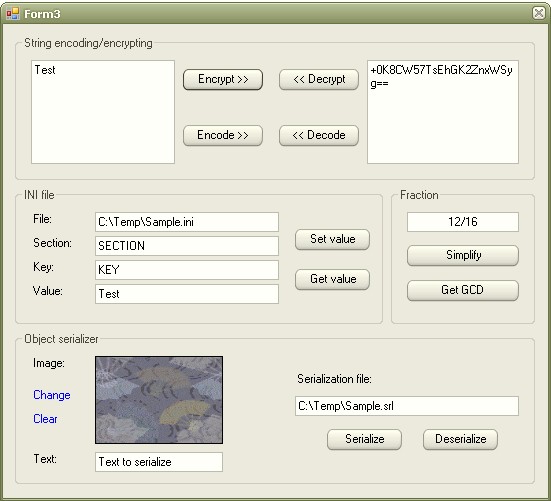Focus the Serialization file path field
Viewport: 551px width, 501px height.
pyautogui.click(x=407, y=406)
